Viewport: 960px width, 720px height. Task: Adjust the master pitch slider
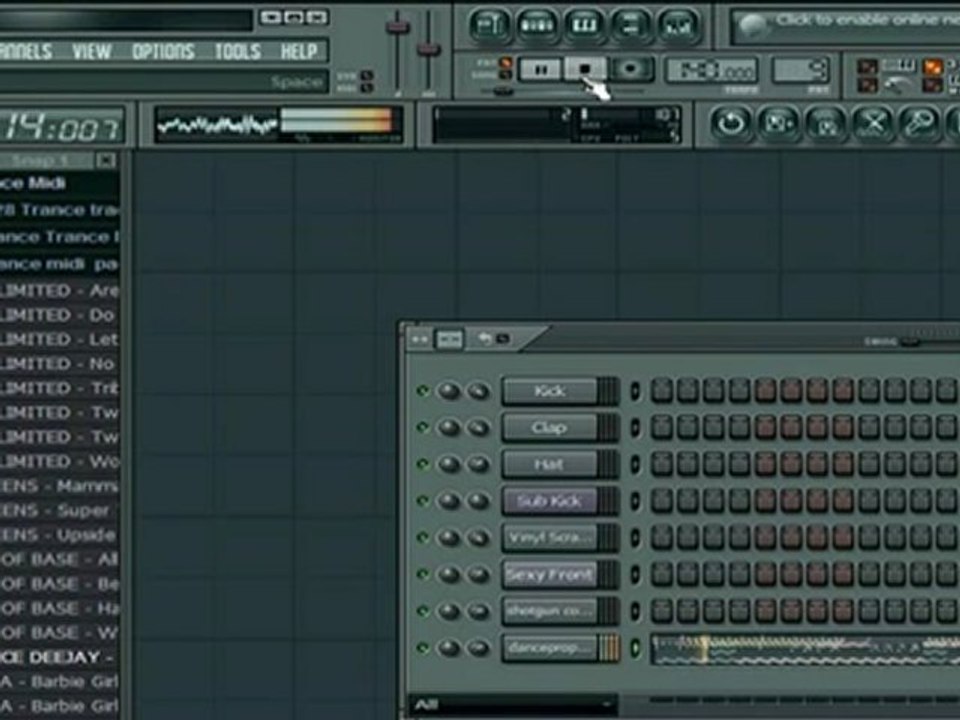click(429, 49)
